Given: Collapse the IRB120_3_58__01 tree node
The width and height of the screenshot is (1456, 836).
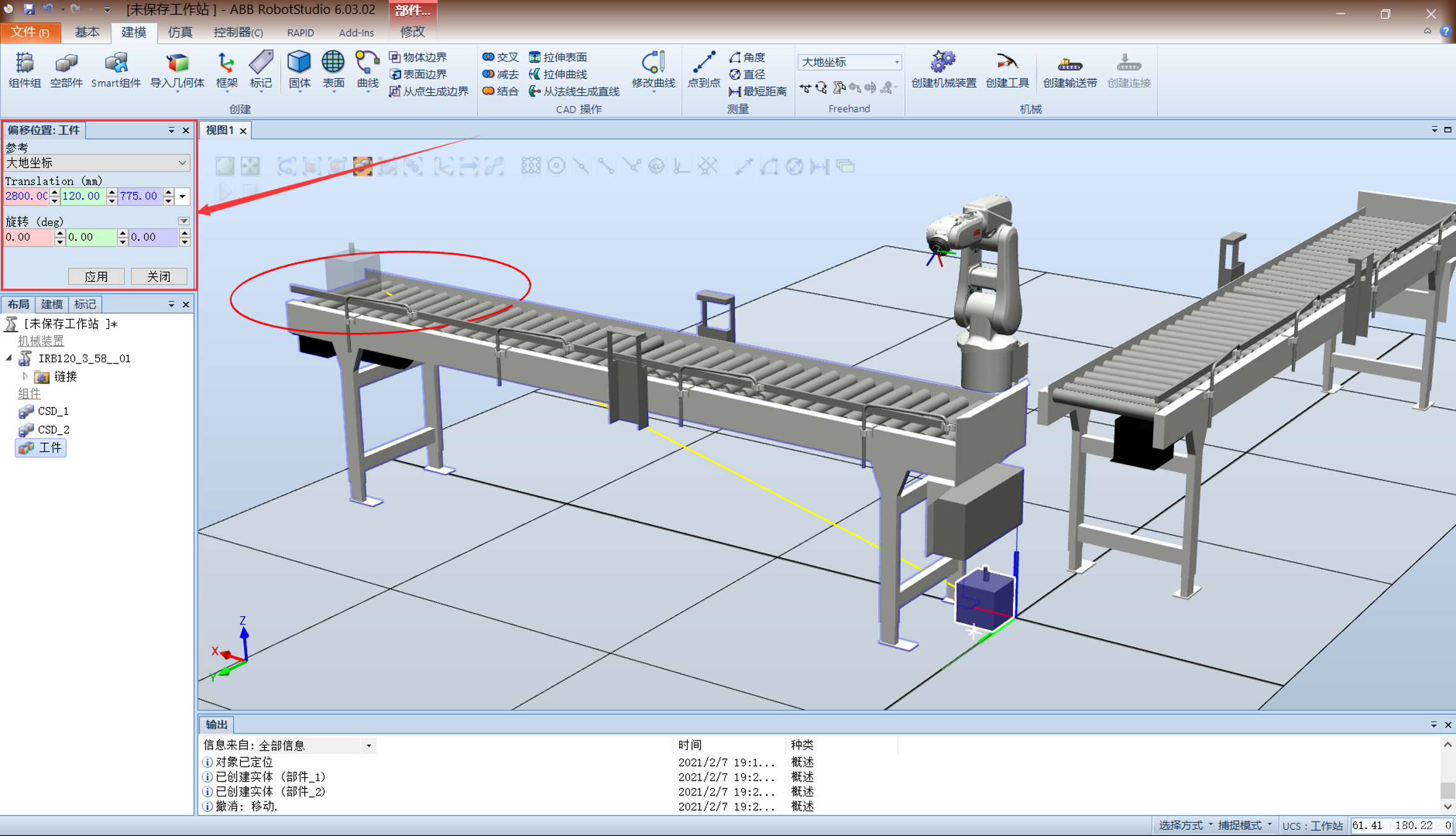Looking at the screenshot, I should pyautogui.click(x=9, y=358).
